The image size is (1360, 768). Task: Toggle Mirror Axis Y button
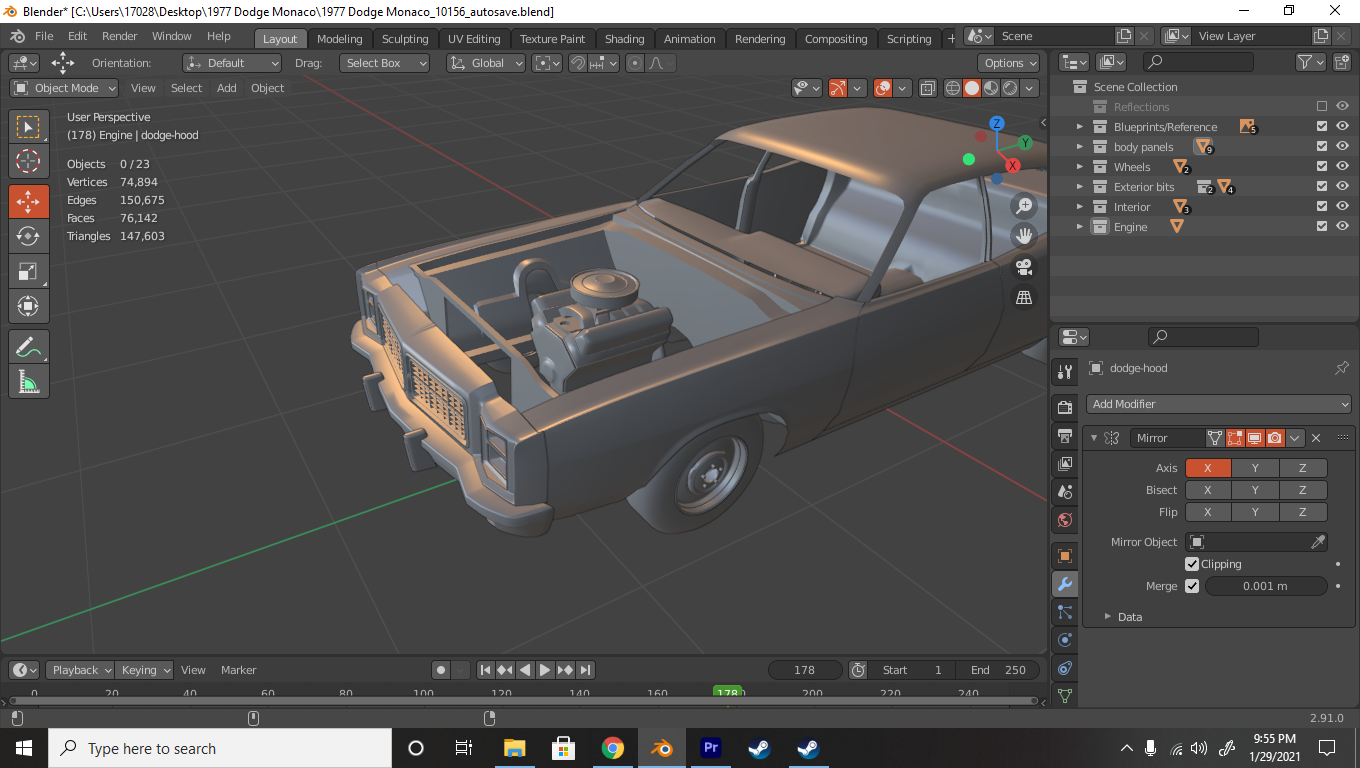(1255, 468)
